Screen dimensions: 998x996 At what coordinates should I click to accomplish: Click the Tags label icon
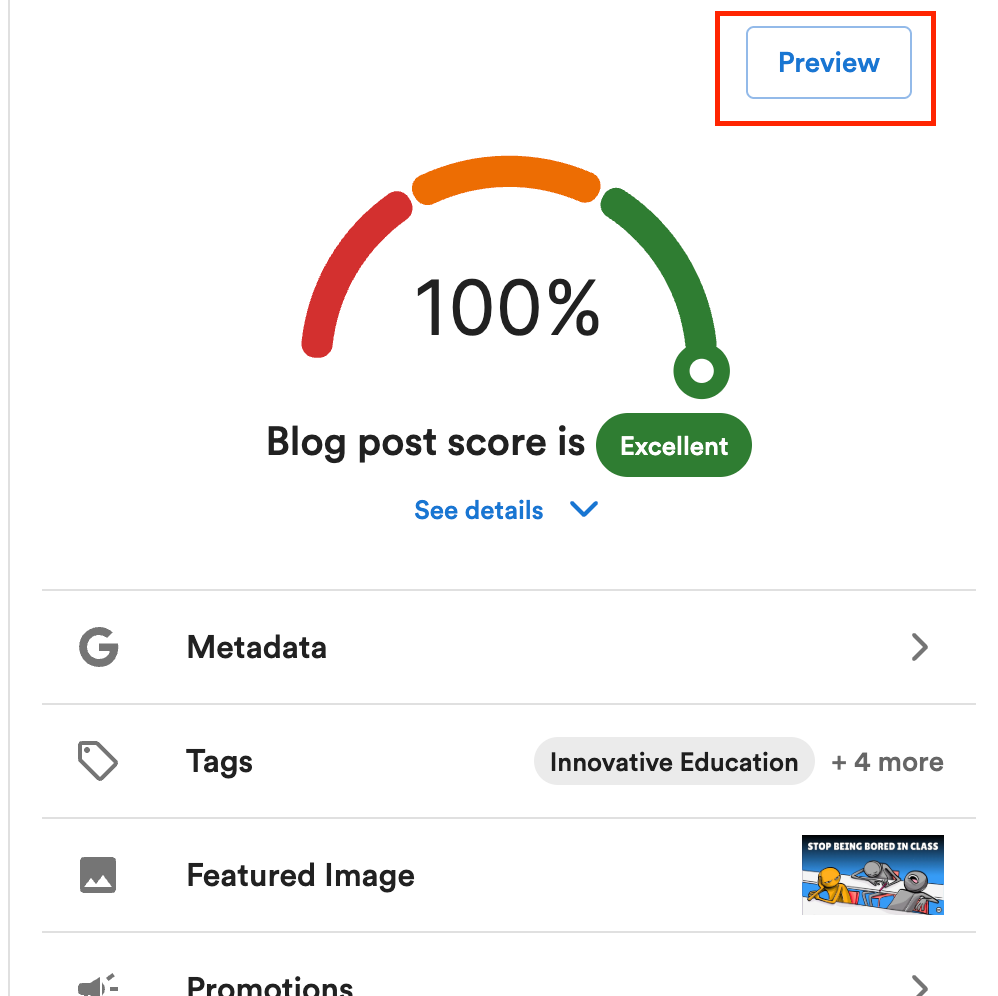click(97, 761)
